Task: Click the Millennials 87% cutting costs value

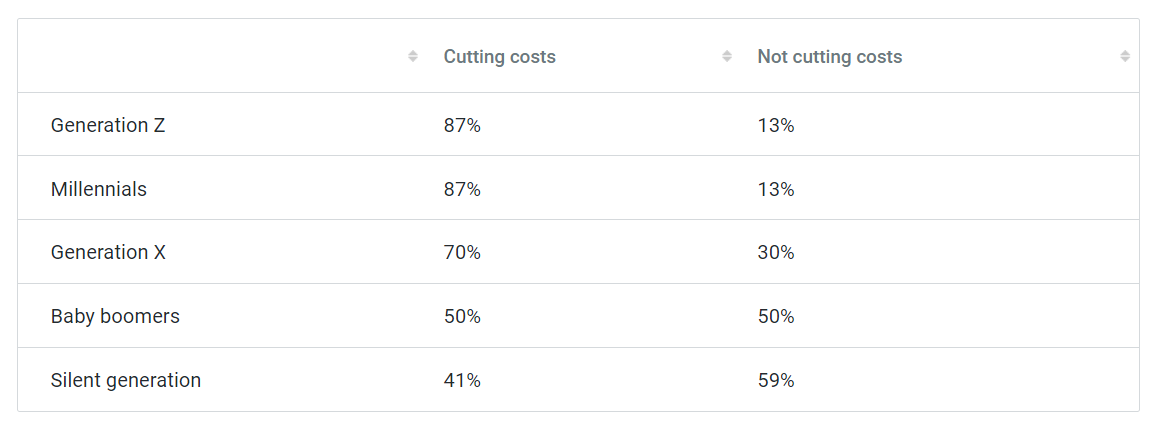Action: [x=462, y=189]
